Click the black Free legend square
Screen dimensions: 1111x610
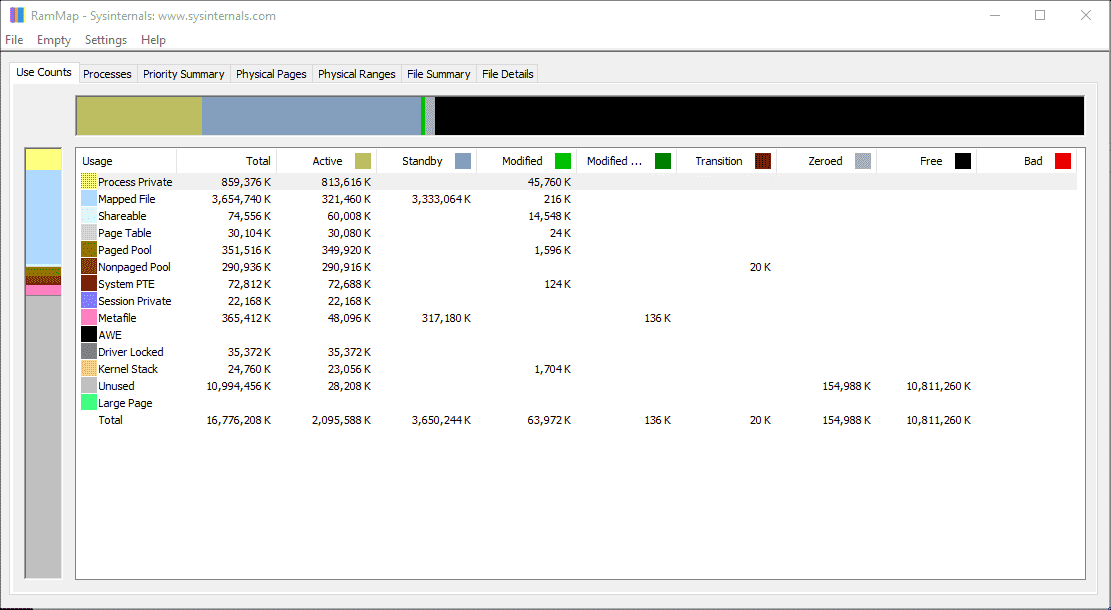(x=962, y=160)
